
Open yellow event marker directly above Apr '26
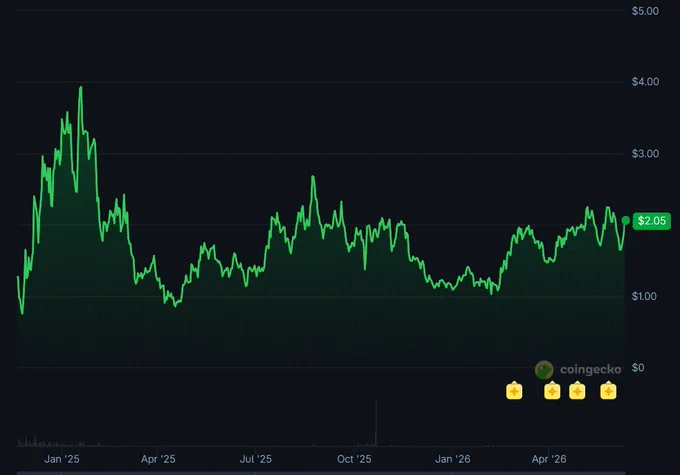pos(552,390)
